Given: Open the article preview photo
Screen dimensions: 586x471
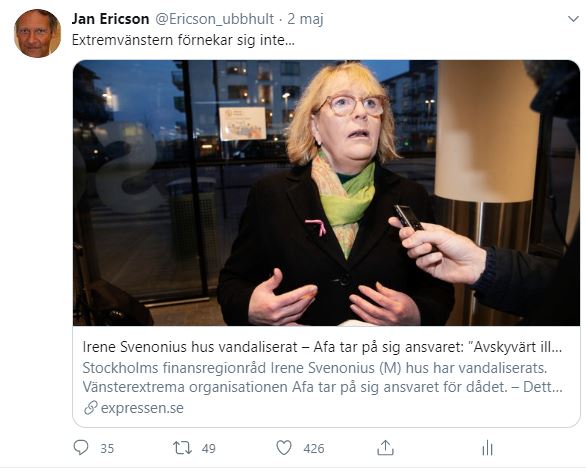Looking at the screenshot, I should (326, 193).
